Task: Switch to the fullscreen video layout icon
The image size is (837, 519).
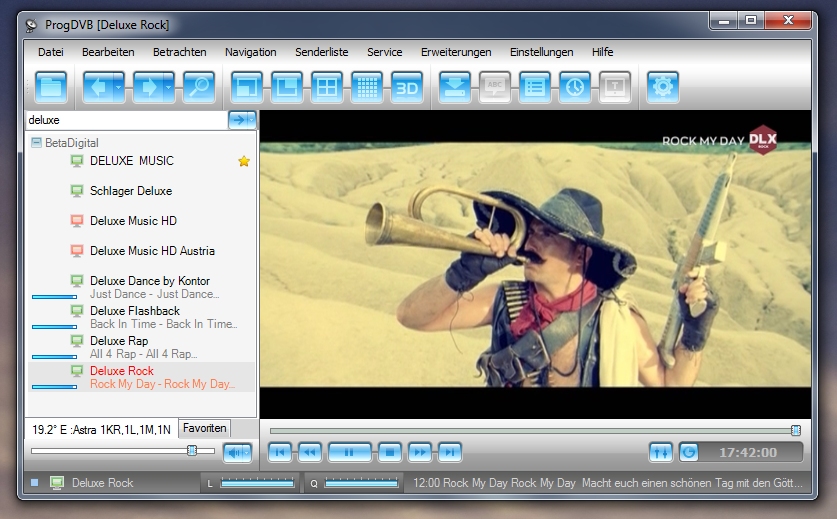Action: coord(247,87)
